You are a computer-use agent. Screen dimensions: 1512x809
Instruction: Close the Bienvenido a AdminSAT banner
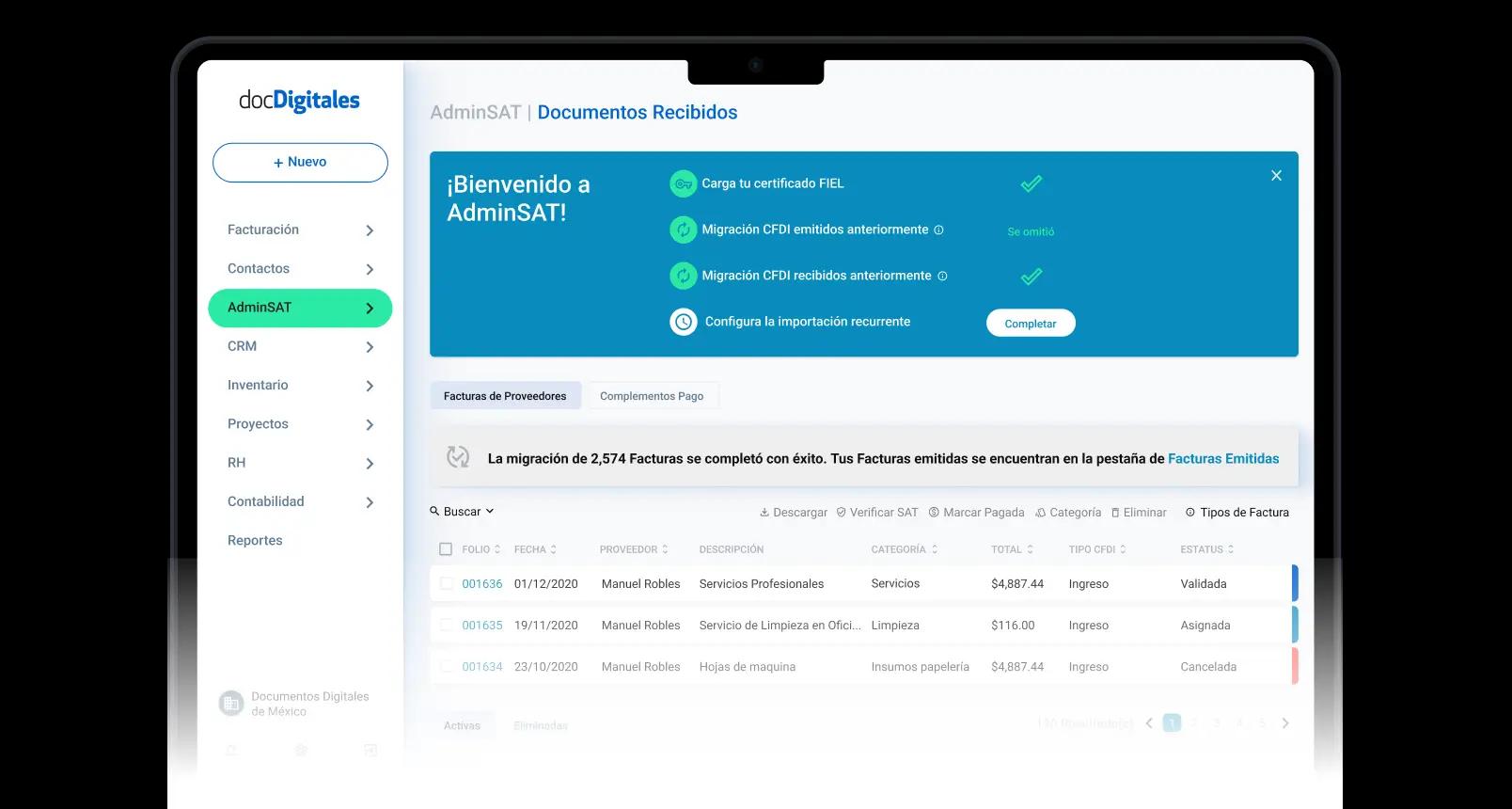tap(1276, 176)
